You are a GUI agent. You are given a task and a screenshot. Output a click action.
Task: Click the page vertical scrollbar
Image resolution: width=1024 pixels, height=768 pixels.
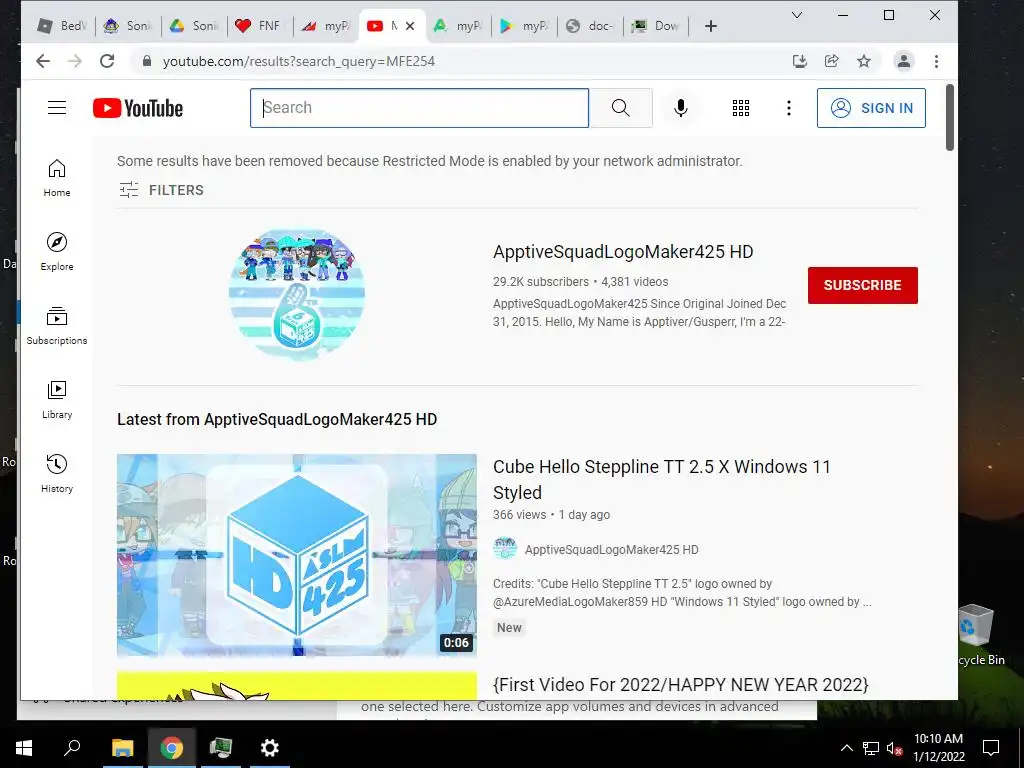(x=950, y=118)
